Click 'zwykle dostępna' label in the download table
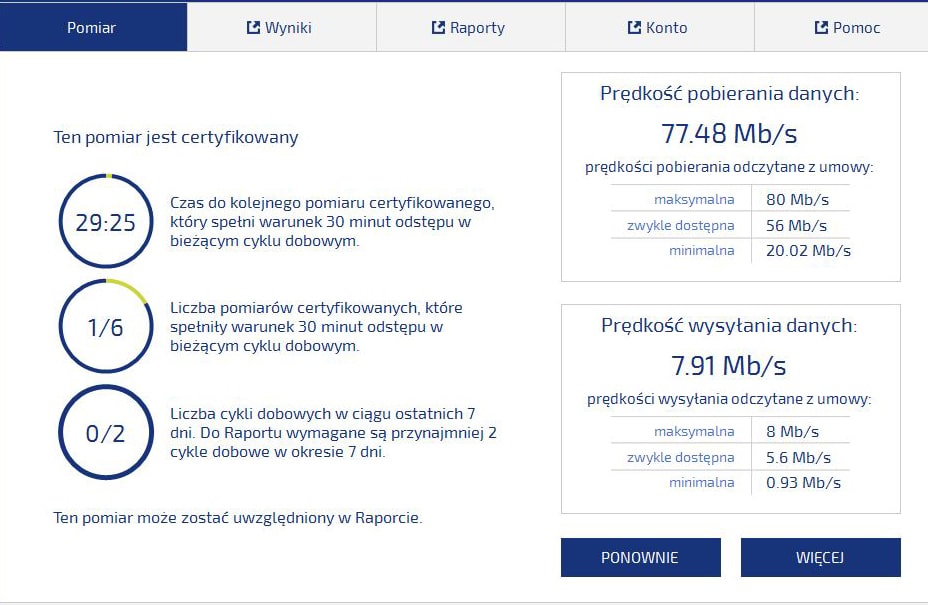 click(681, 226)
